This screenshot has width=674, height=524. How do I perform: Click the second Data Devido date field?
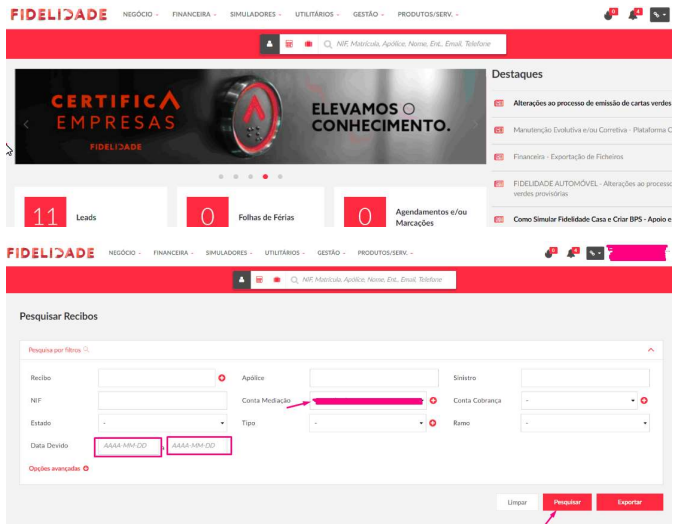(x=199, y=446)
